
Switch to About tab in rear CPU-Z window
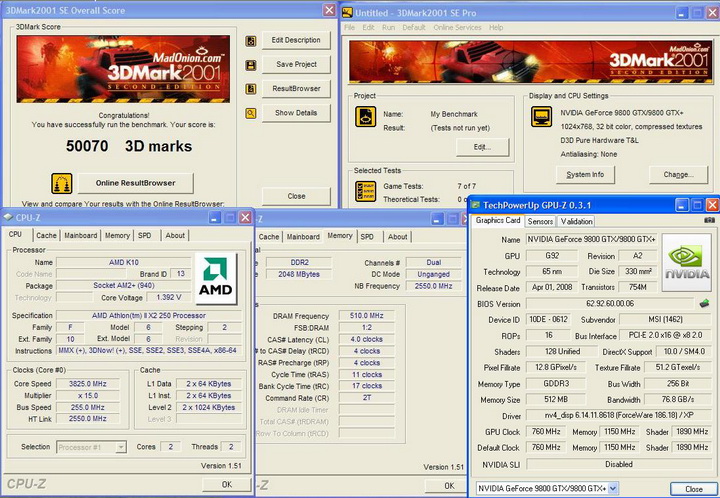pyautogui.click(x=398, y=237)
